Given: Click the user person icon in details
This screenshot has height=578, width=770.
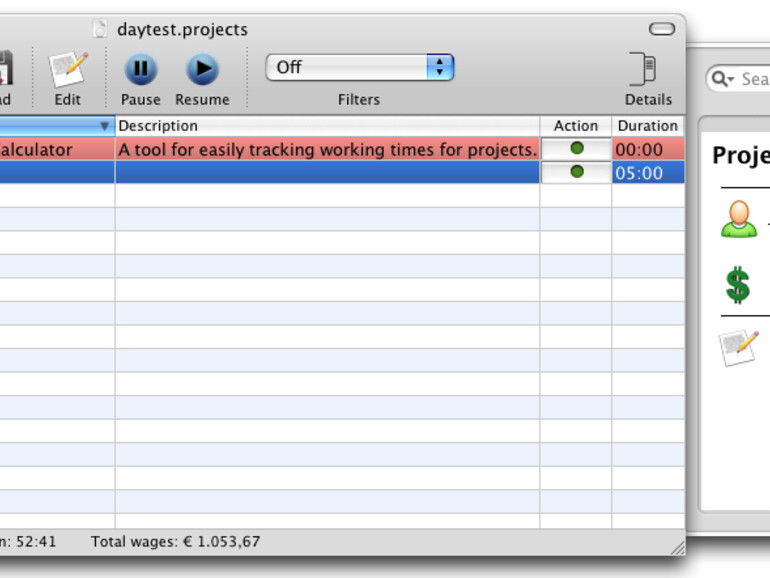Looking at the screenshot, I should 739,219.
